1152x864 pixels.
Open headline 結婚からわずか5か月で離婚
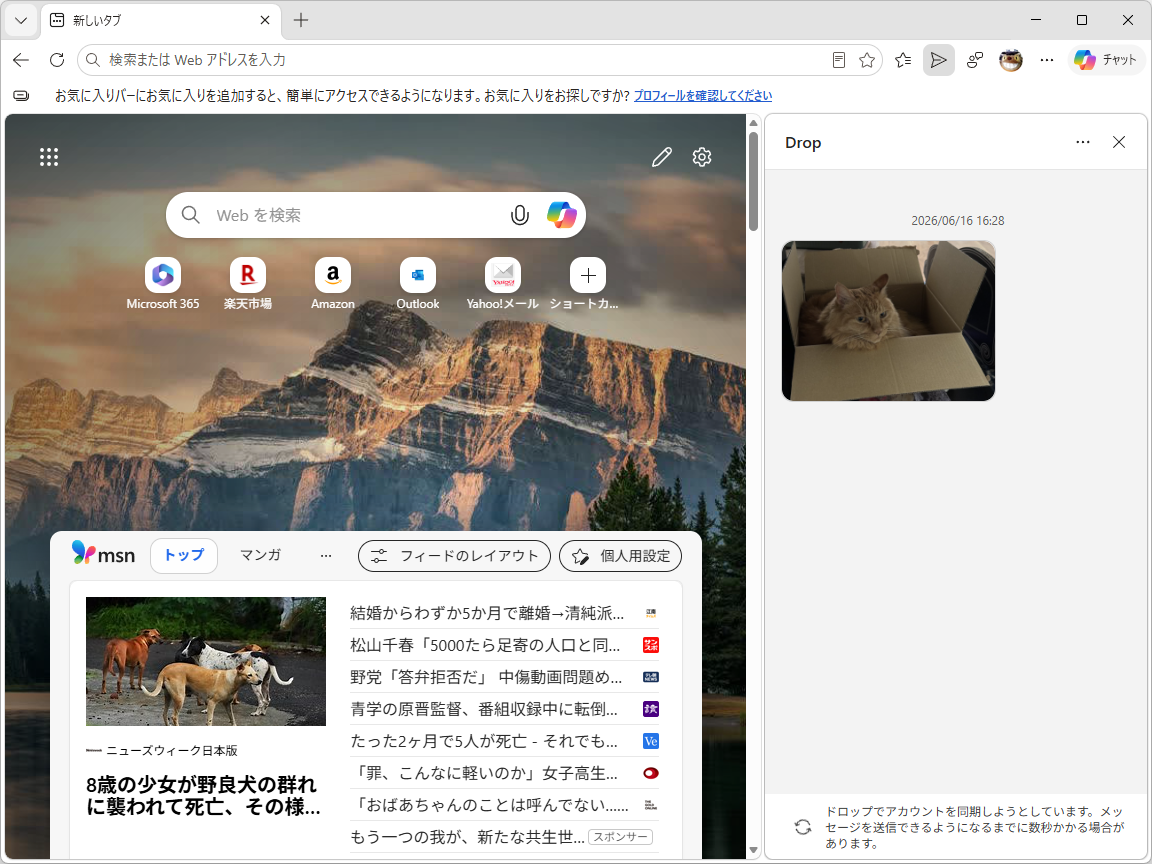click(x=487, y=613)
